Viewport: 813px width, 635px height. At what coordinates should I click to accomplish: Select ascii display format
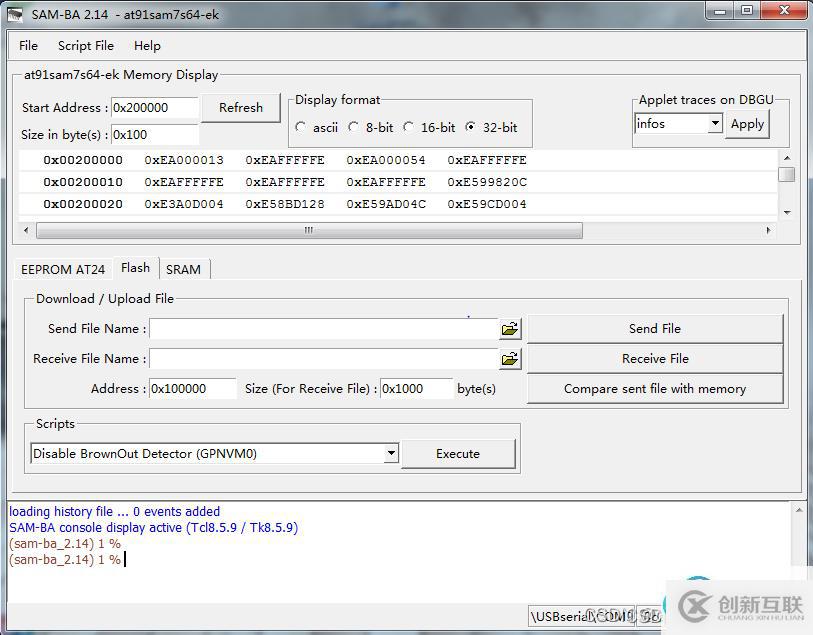[x=302, y=128]
